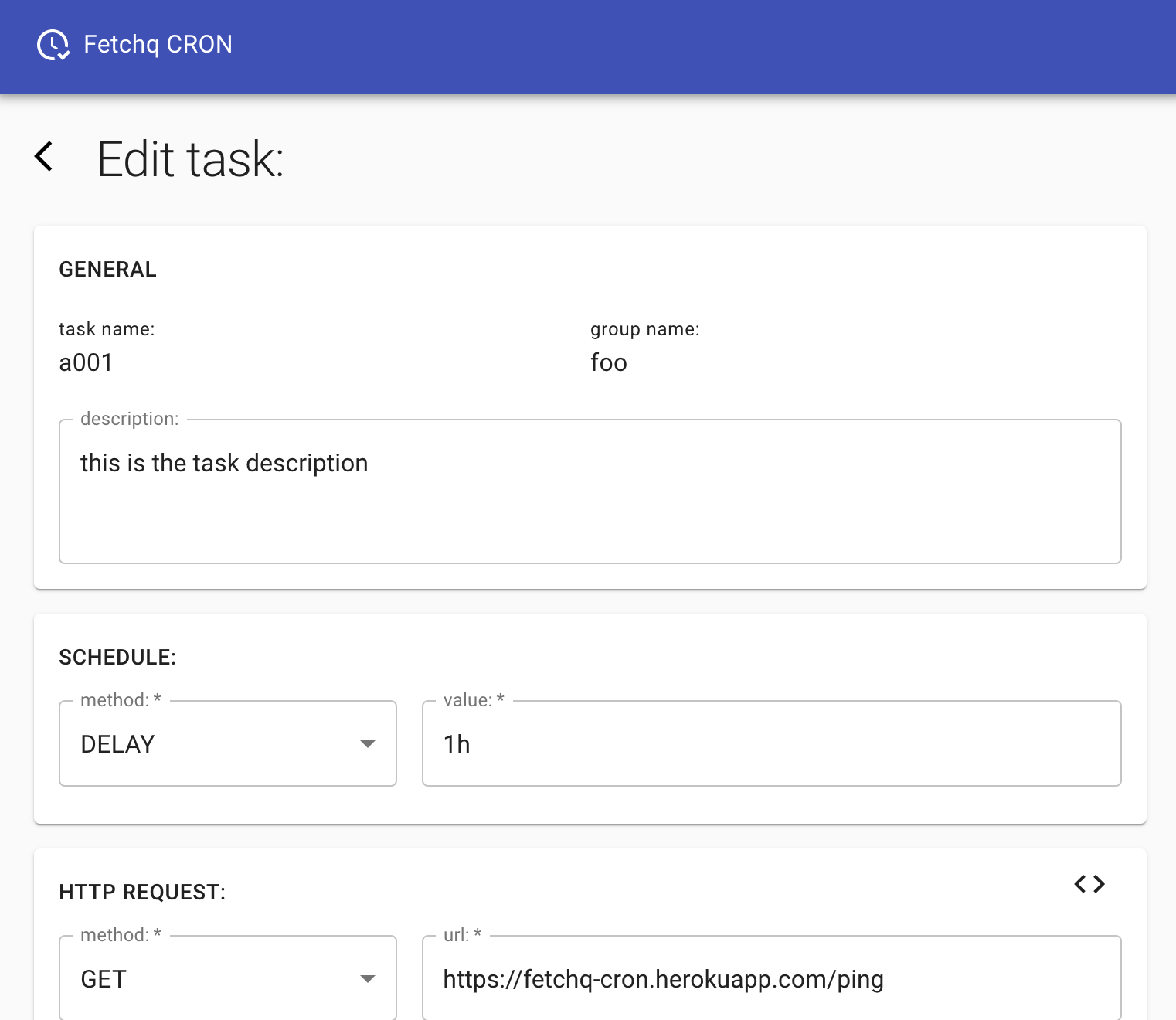Click the 'description:' field label

(129, 419)
